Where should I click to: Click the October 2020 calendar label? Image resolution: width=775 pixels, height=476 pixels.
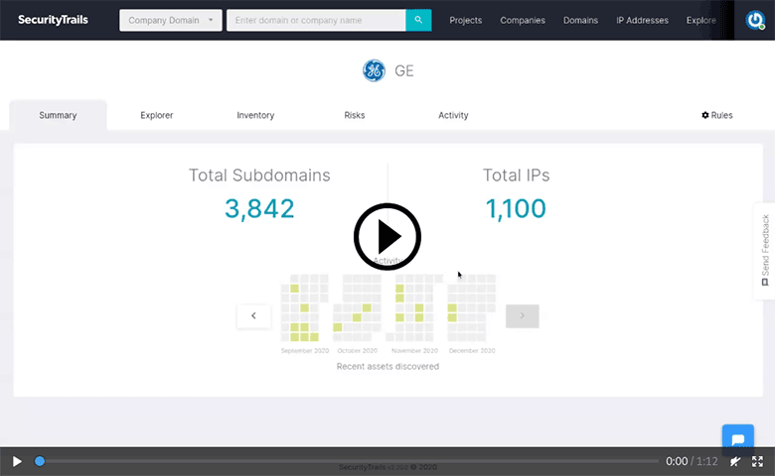tap(357, 350)
